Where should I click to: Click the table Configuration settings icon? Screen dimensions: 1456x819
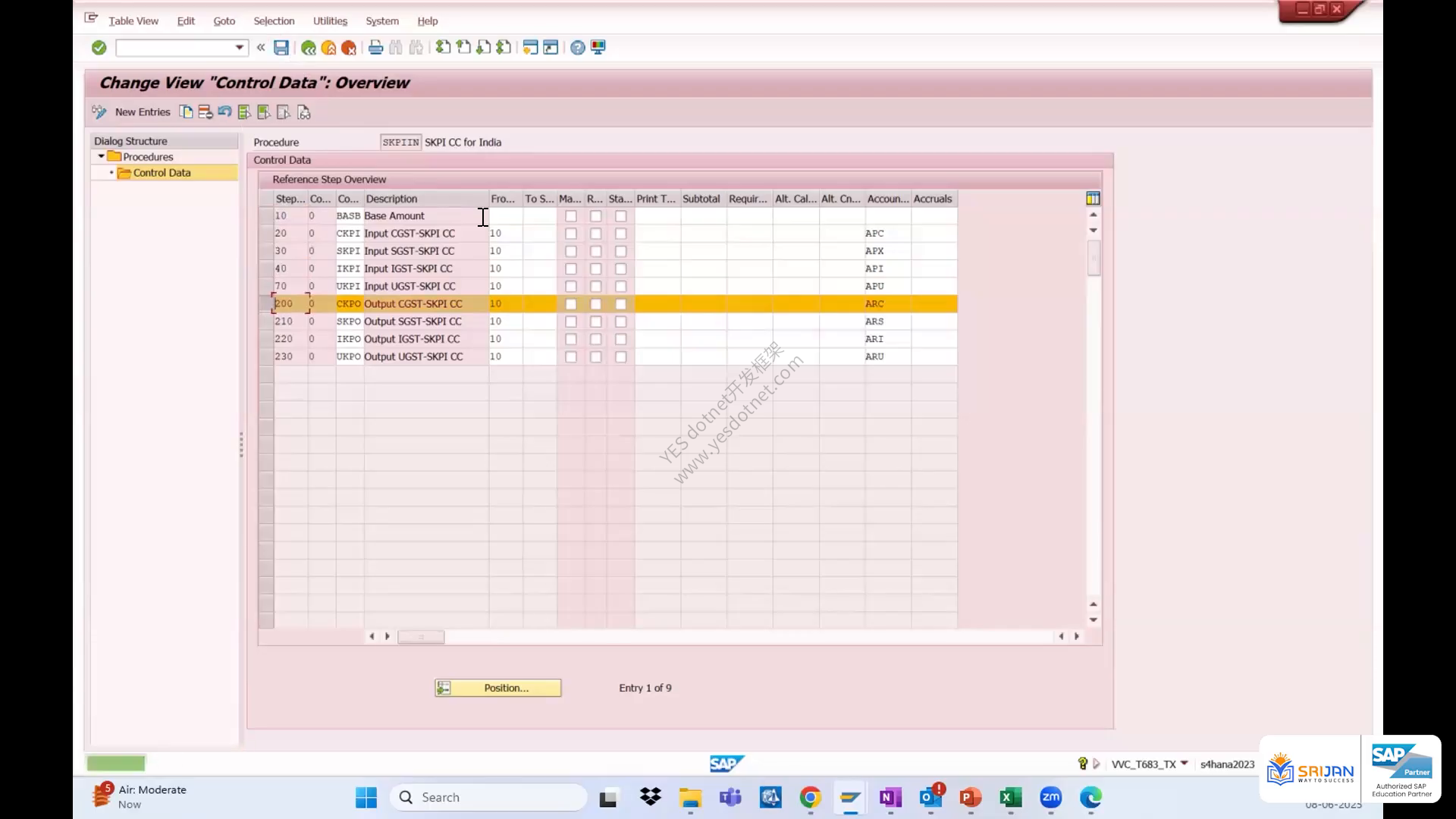[x=1093, y=199]
